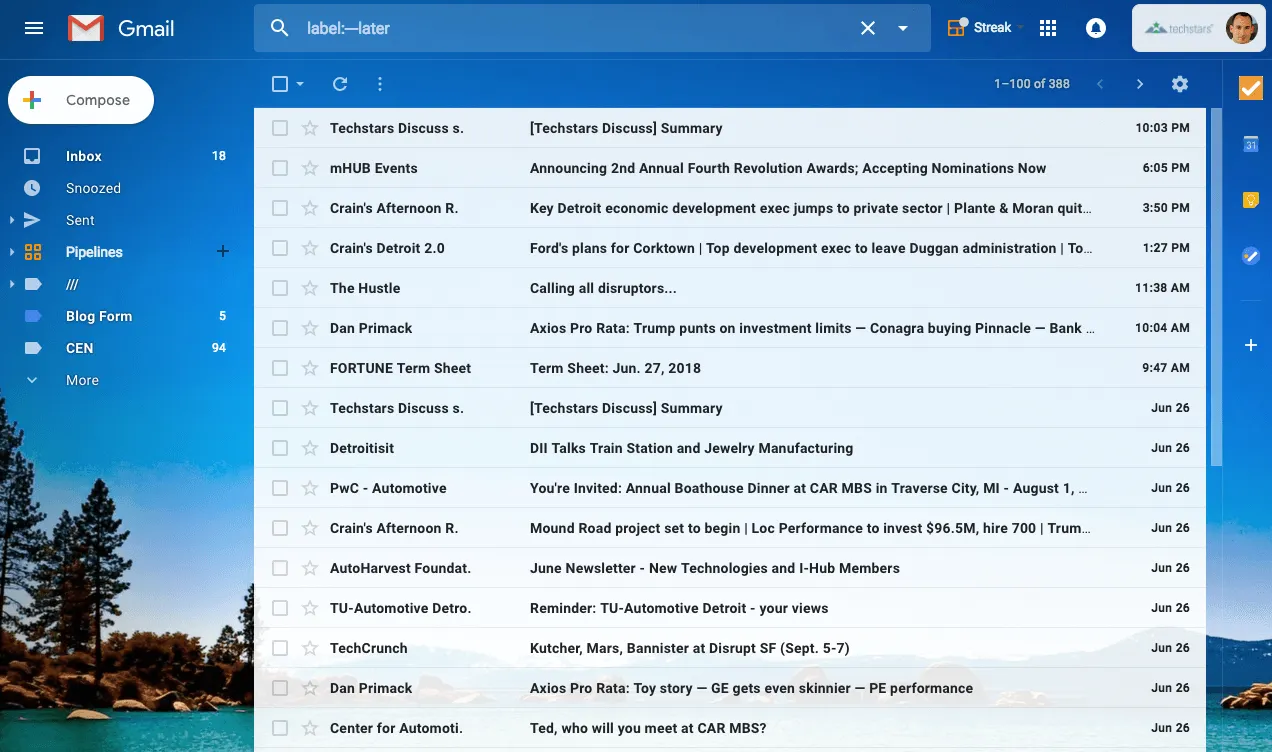The width and height of the screenshot is (1272, 752).
Task: Click the clear search X button
Action: [867, 28]
